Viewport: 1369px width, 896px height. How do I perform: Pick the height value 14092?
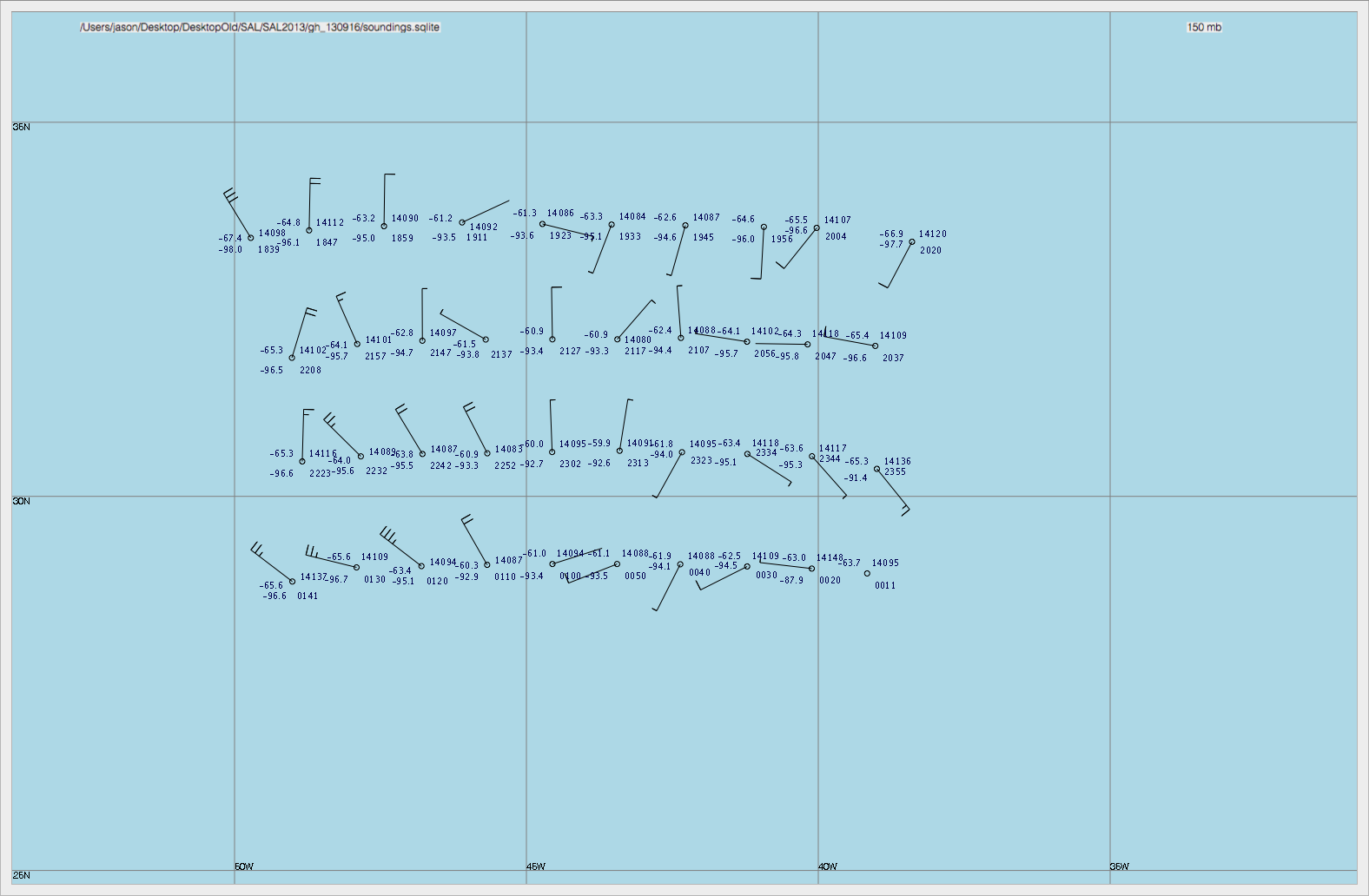[x=484, y=227]
